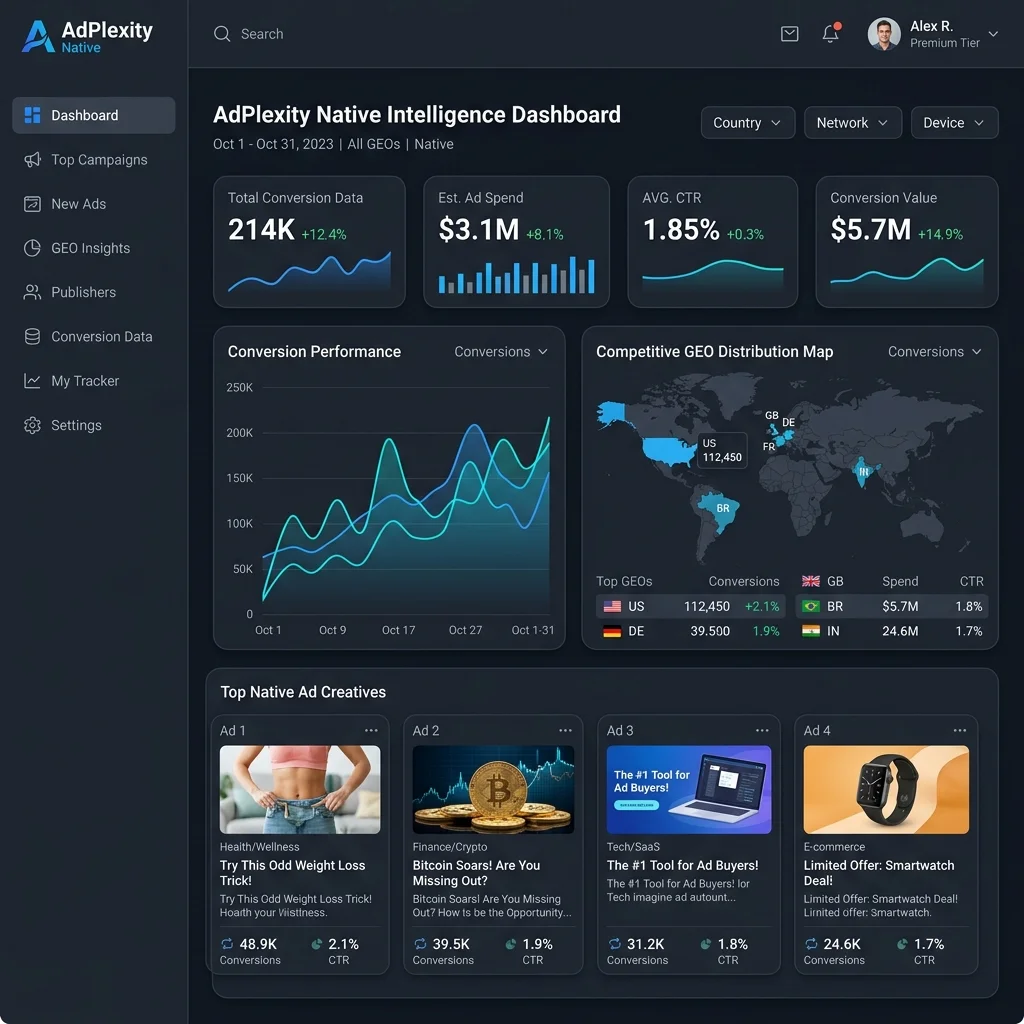Click the Settings gear icon
The height and width of the screenshot is (1024, 1024).
pos(32,425)
